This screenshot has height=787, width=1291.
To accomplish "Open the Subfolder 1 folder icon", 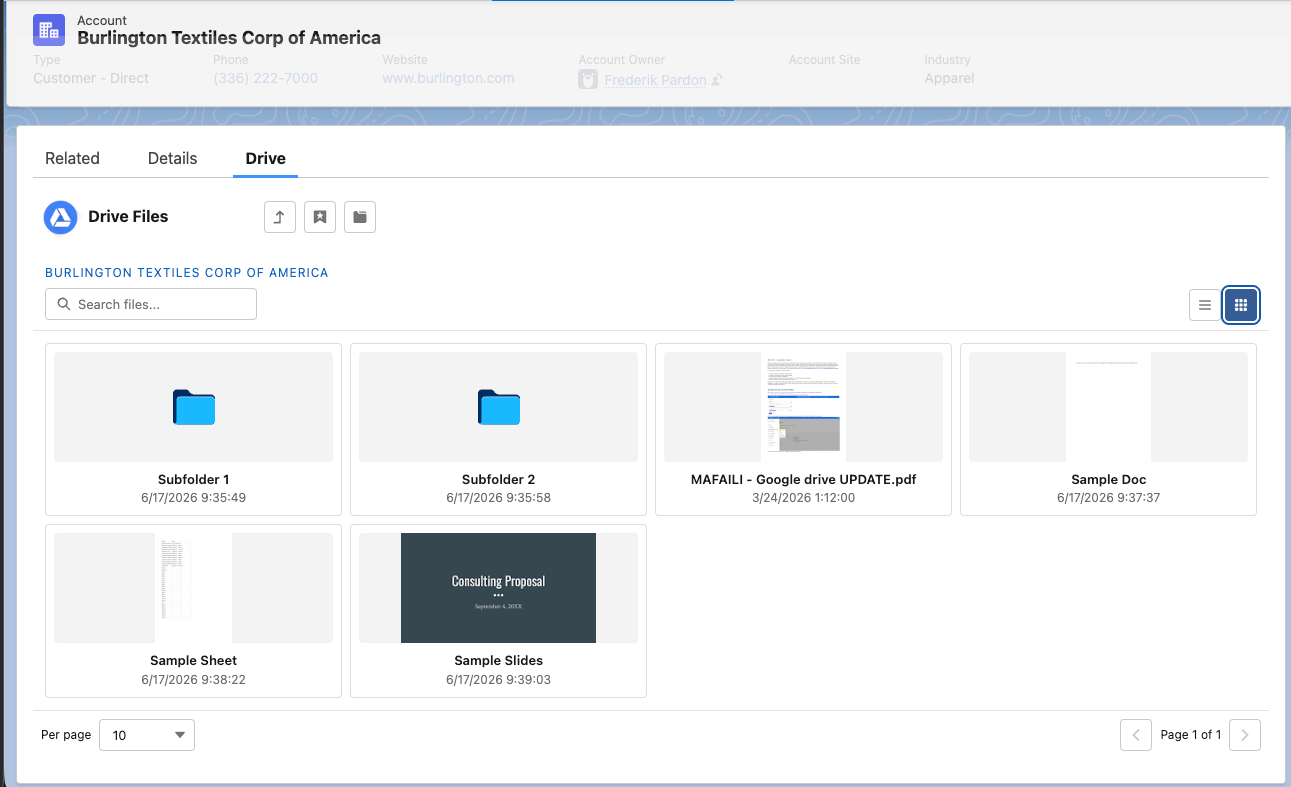I will (x=194, y=407).
